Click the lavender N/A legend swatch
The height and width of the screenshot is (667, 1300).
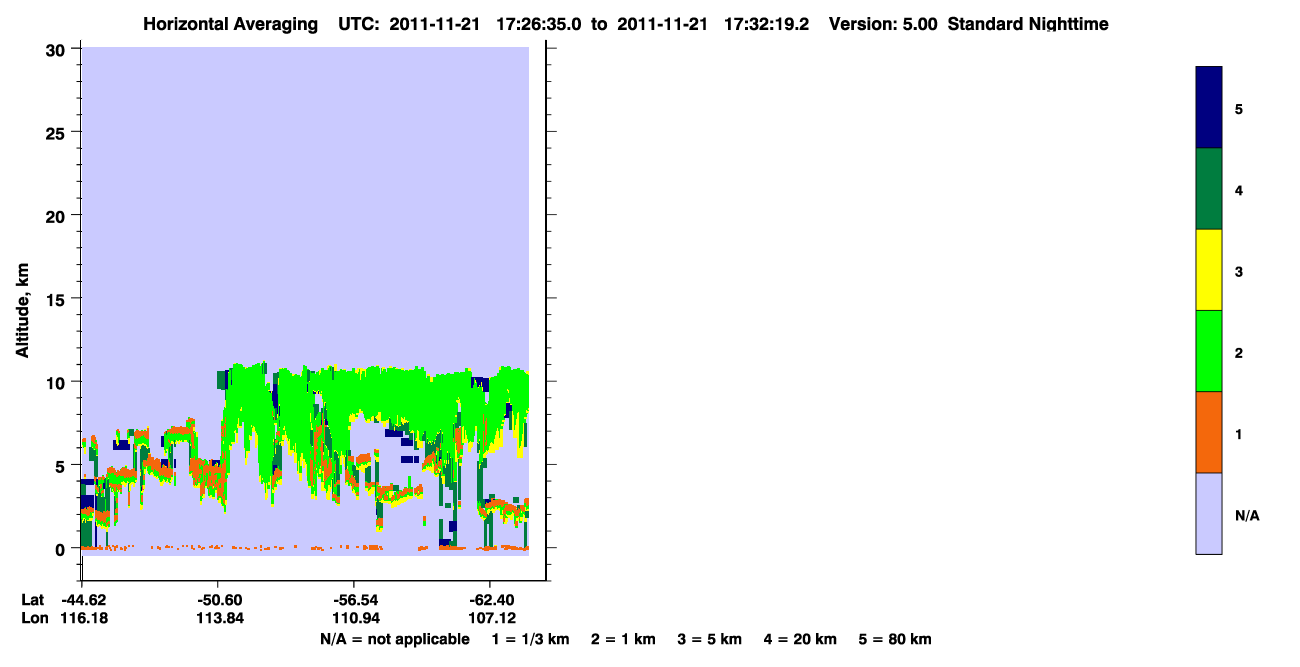1209,513
